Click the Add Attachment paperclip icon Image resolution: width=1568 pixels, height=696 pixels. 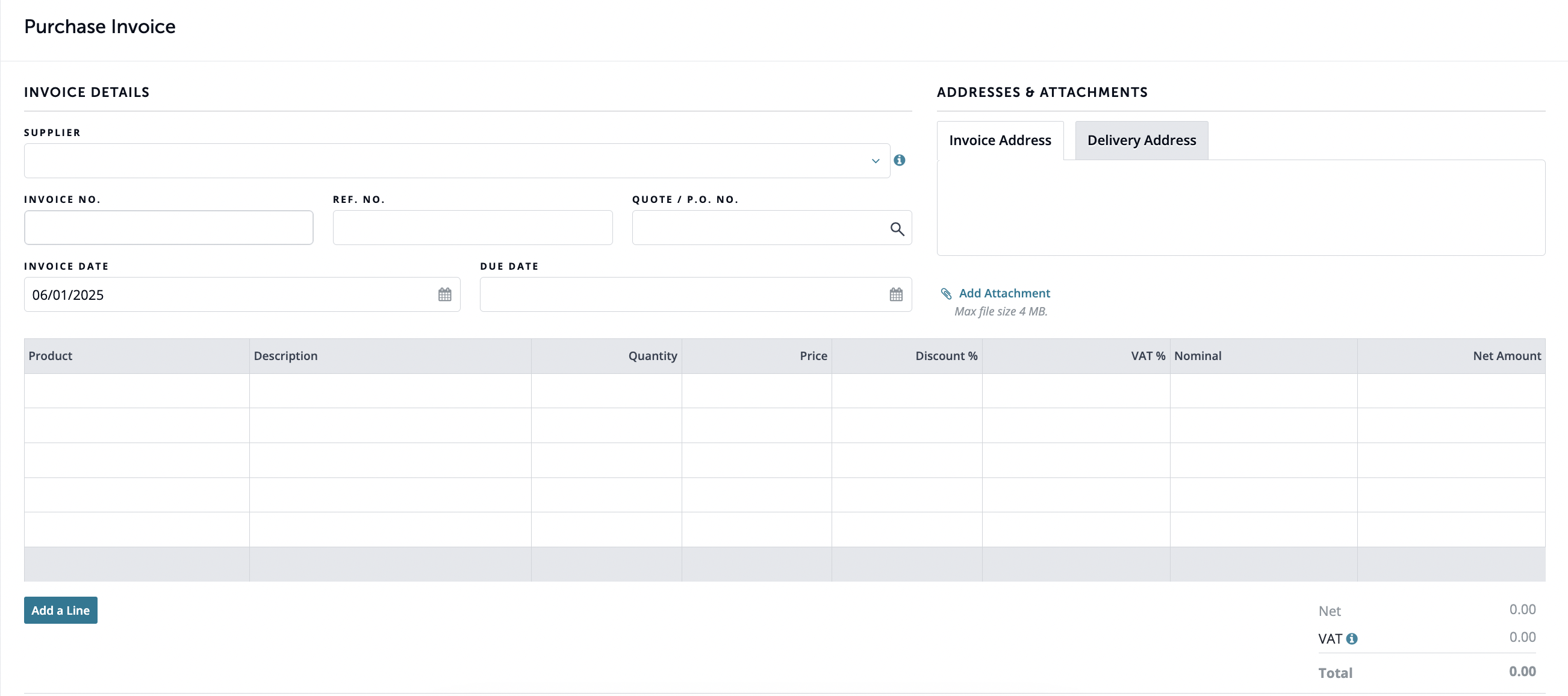click(946, 294)
